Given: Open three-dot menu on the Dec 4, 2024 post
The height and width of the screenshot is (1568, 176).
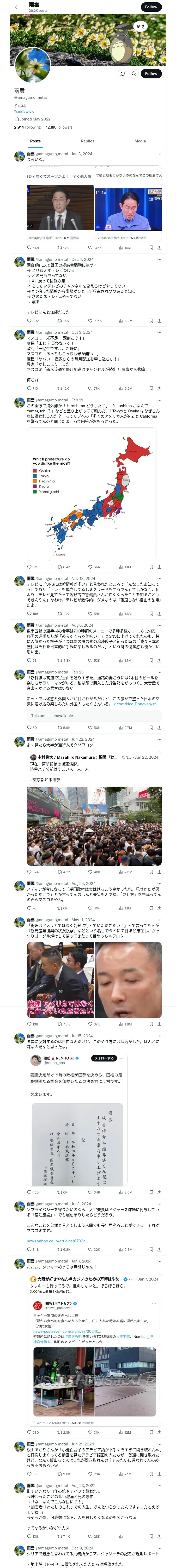Looking at the screenshot, I should coord(159,259).
